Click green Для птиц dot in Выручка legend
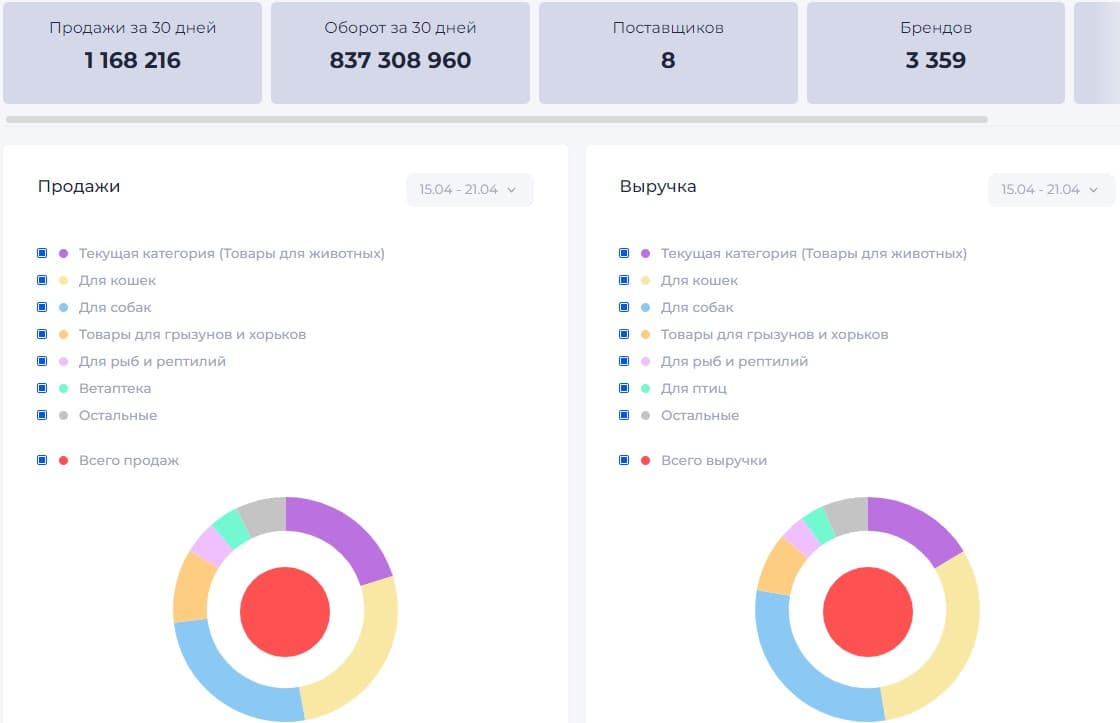 [x=646, y=389]
